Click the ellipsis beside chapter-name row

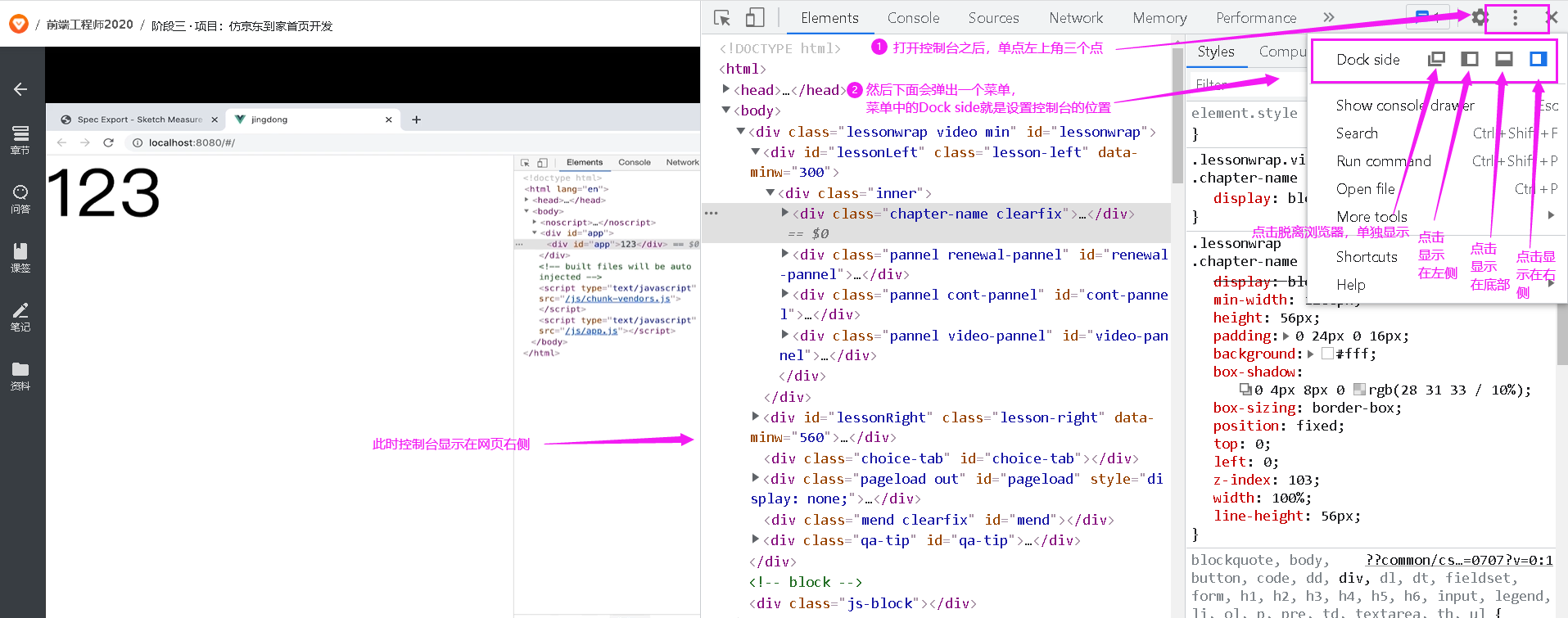coord(711,213)
